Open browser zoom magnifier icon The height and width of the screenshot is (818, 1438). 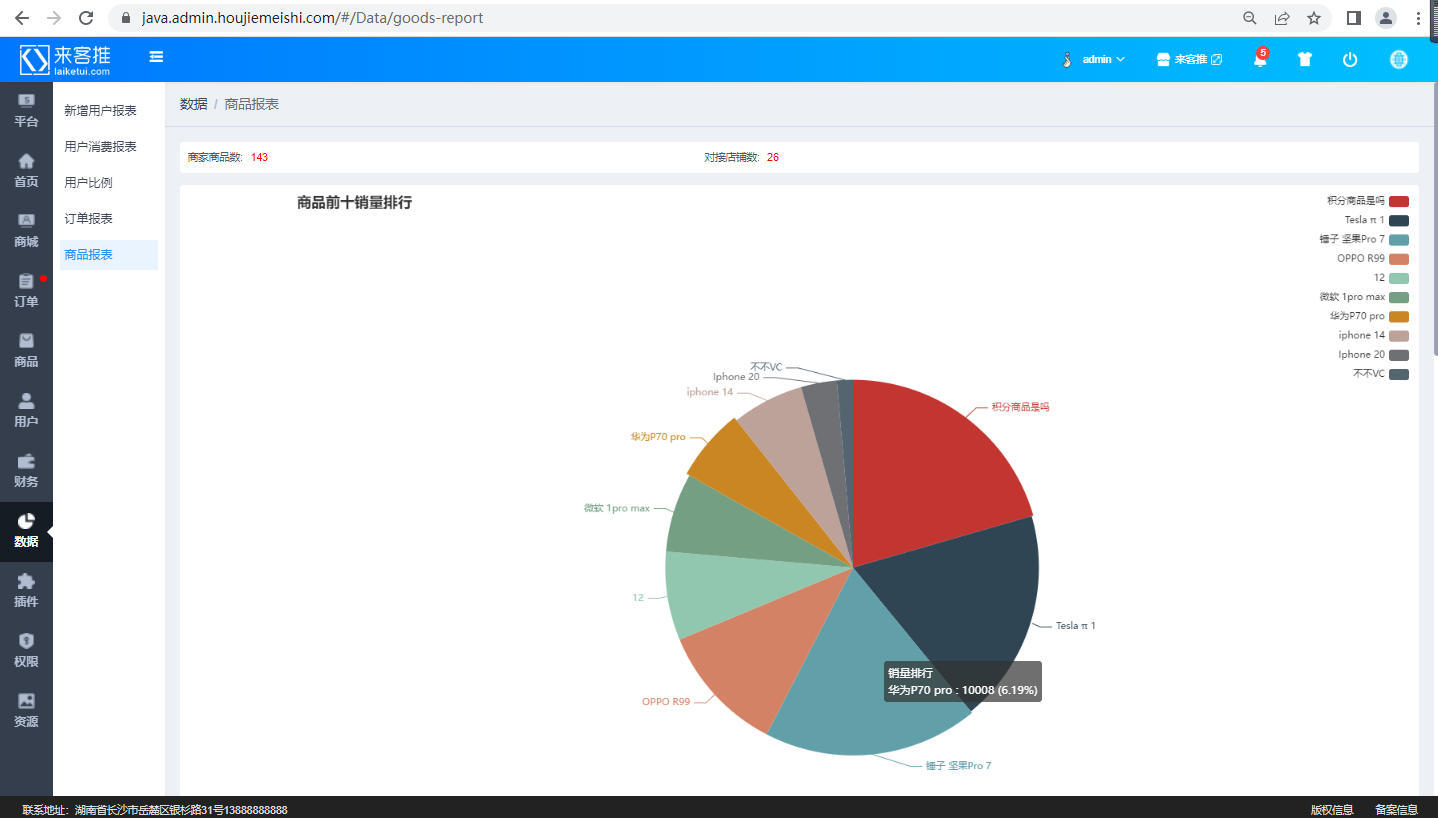pos(1250,18)
